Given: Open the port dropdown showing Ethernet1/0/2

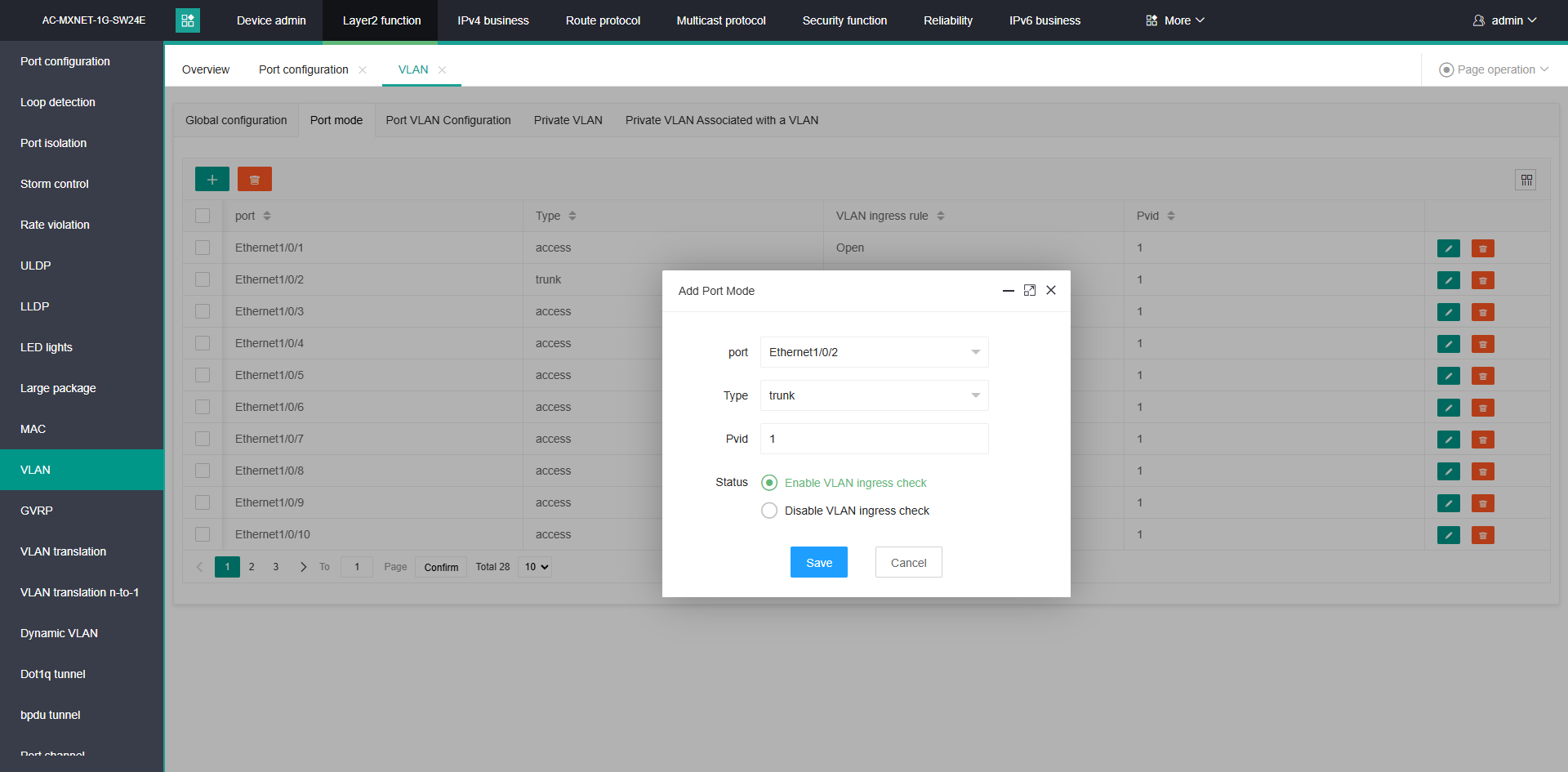Looking at the screenshot, I should [874, 352].
